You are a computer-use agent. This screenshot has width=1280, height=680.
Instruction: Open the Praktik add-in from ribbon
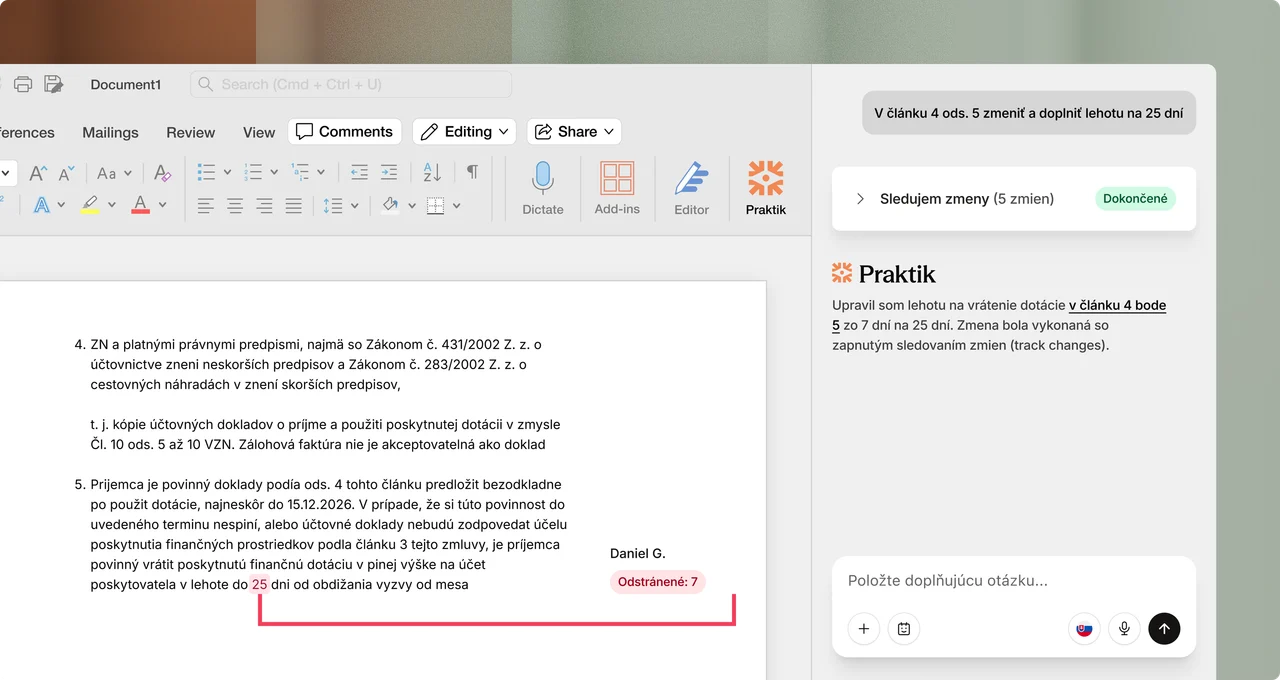point(766,187)
